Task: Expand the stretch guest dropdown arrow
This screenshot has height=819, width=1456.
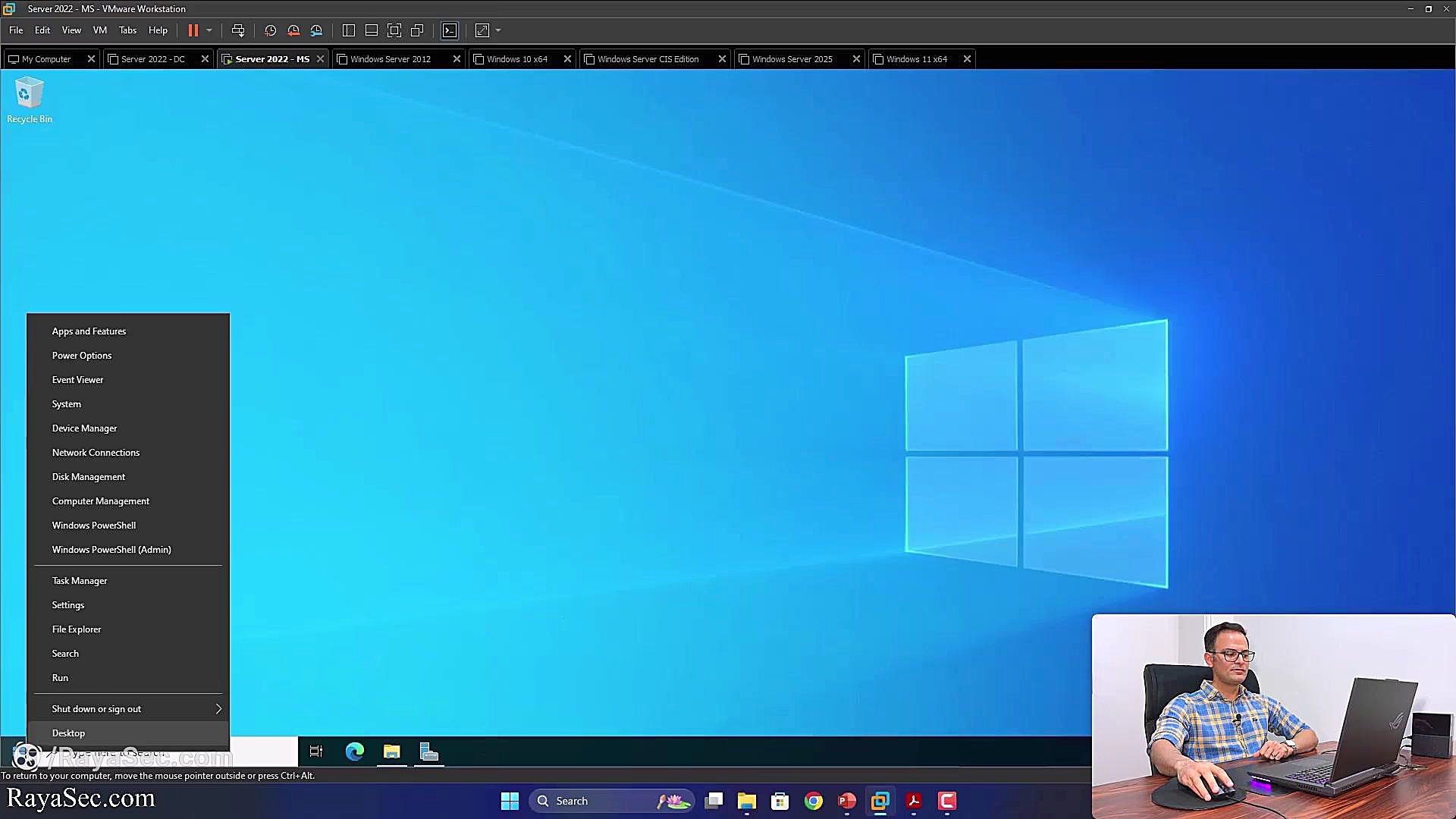Action: point(498,30)
